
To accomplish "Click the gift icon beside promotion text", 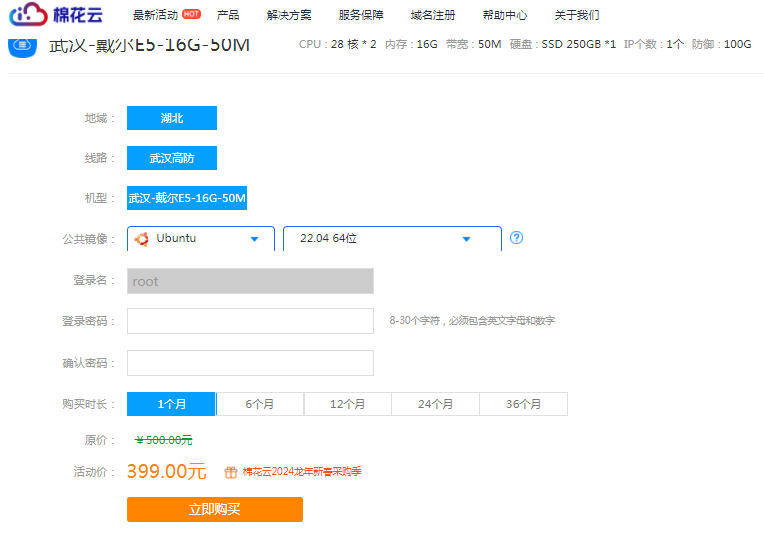I will (x=230, y=472).
